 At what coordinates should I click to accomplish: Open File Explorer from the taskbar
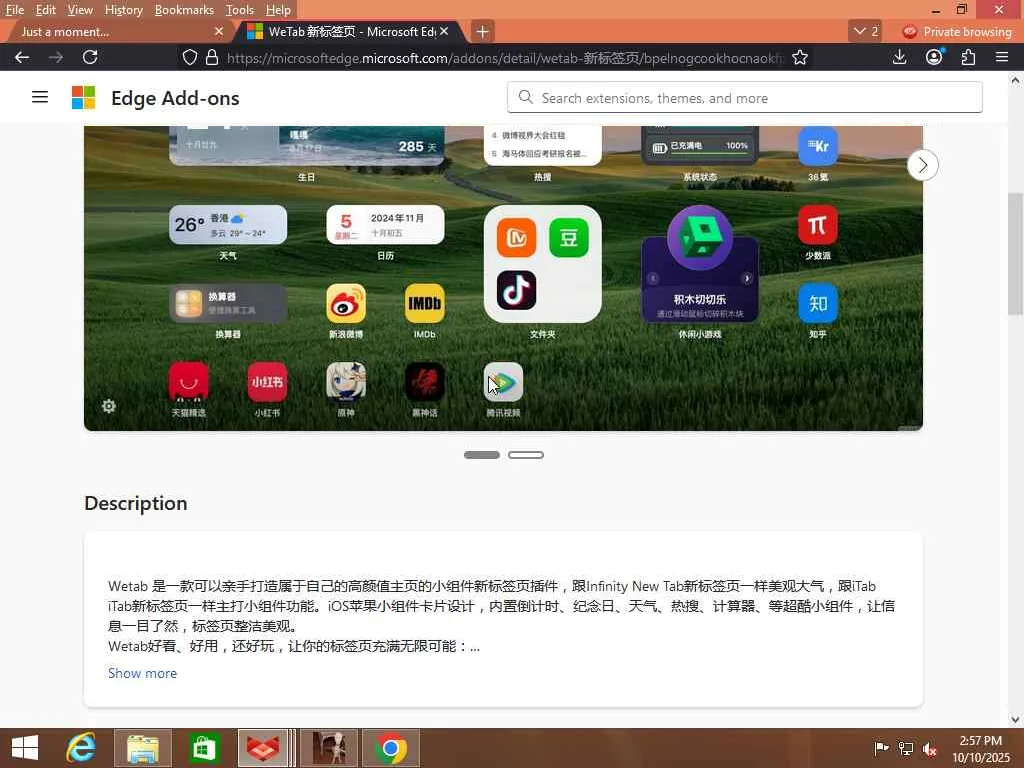click(x=142, y=748)
